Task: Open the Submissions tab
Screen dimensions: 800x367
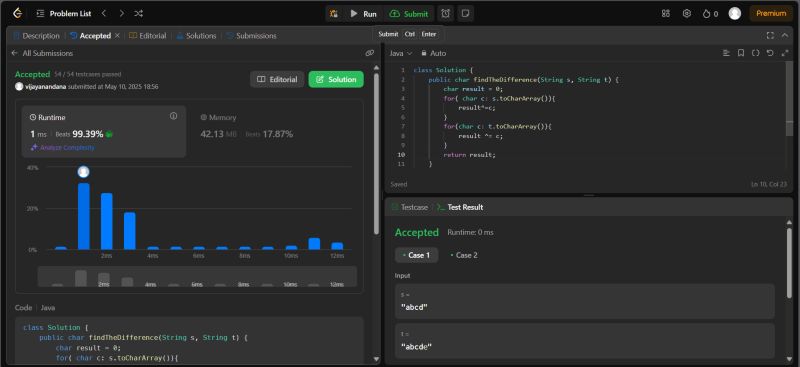Action: point(252,36)
